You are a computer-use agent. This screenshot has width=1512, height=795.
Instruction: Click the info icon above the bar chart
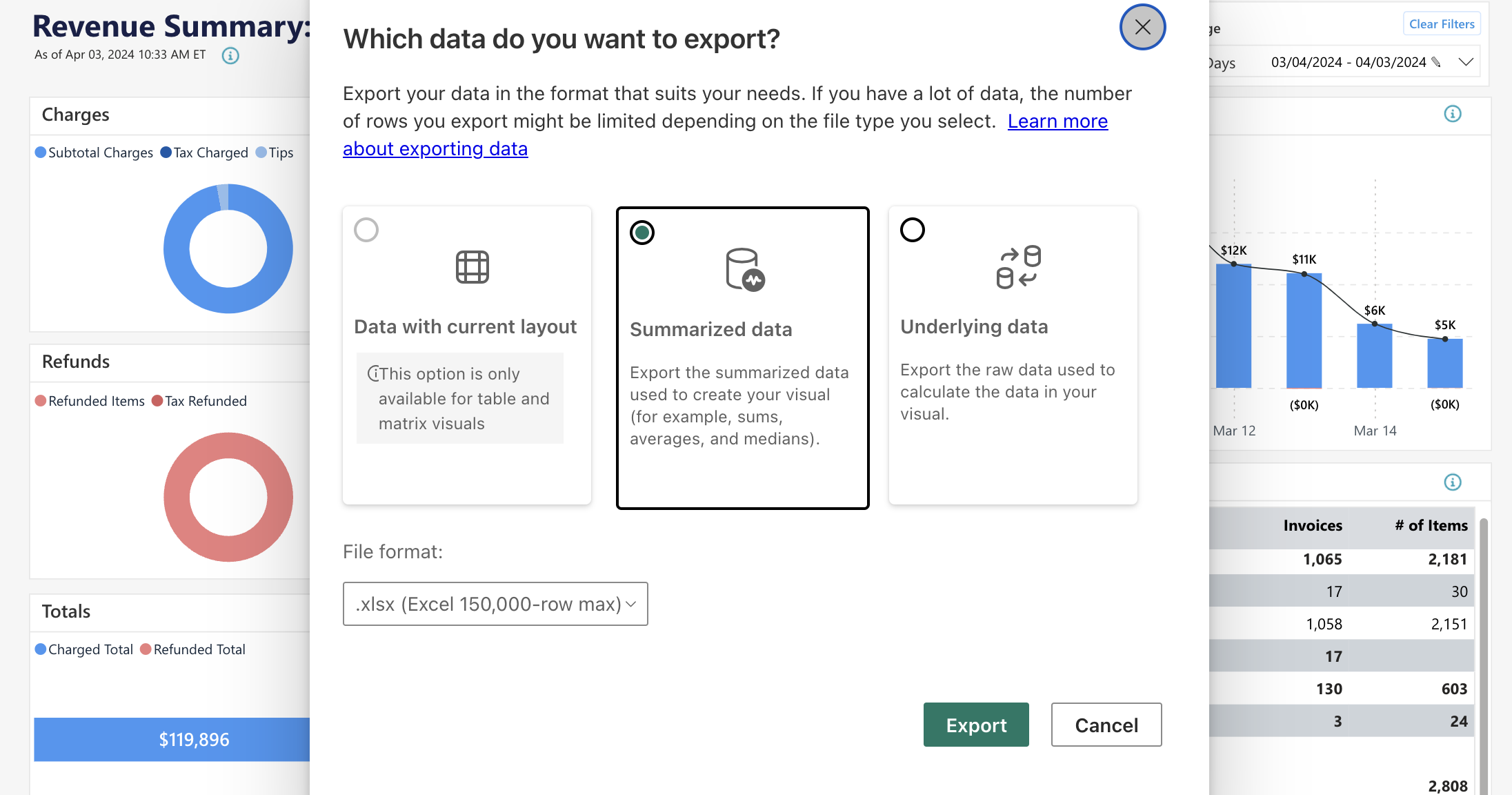click(1453, 114)
